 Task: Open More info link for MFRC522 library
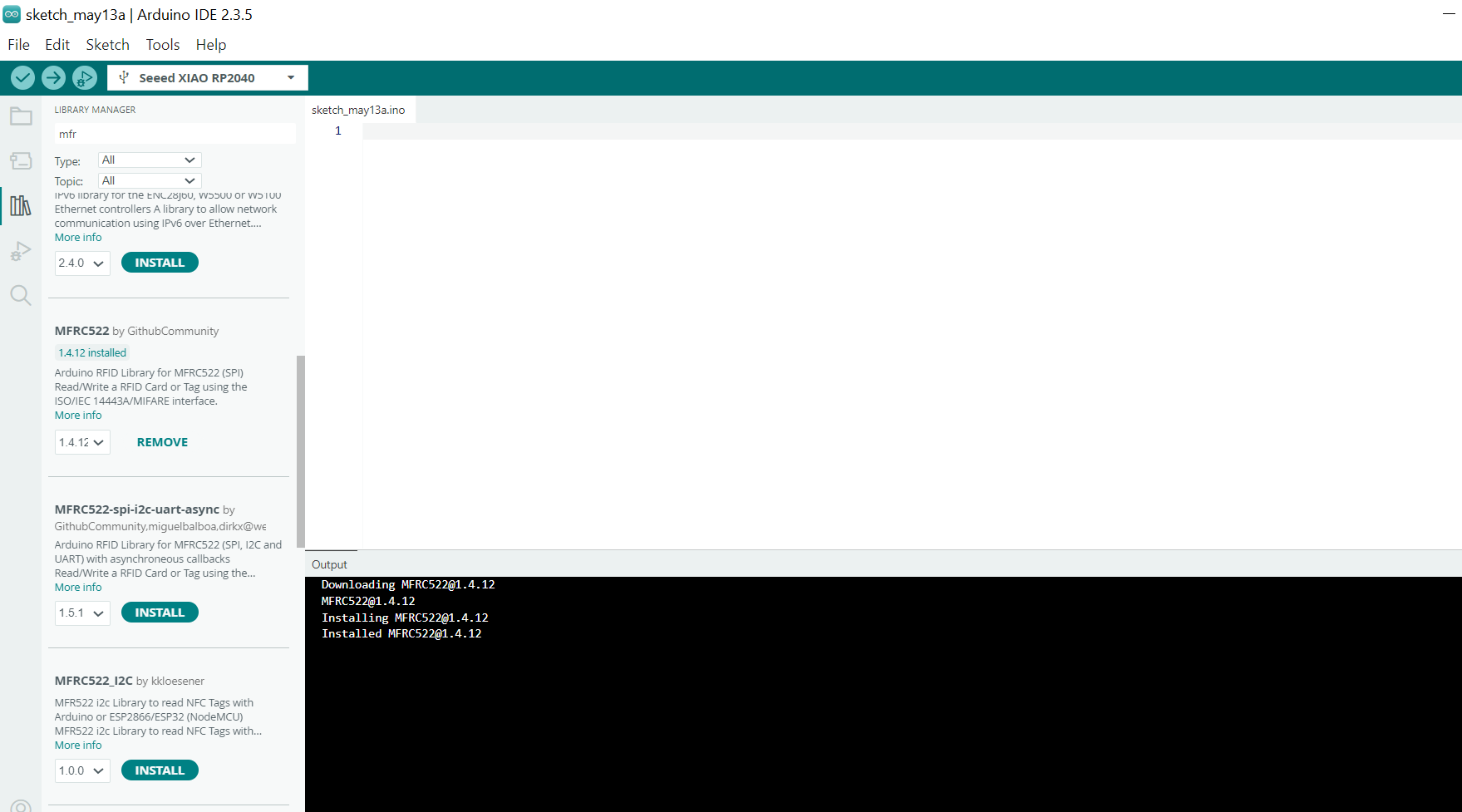[78, 416]
